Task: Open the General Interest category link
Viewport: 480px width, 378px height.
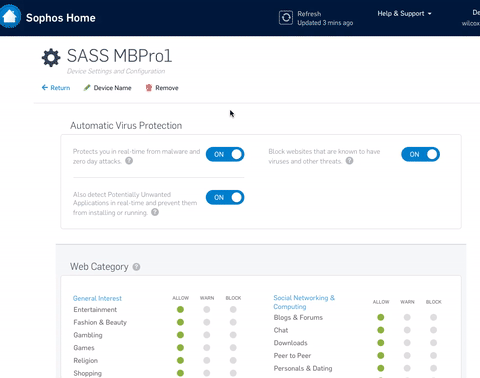Action: pos(97,298)
